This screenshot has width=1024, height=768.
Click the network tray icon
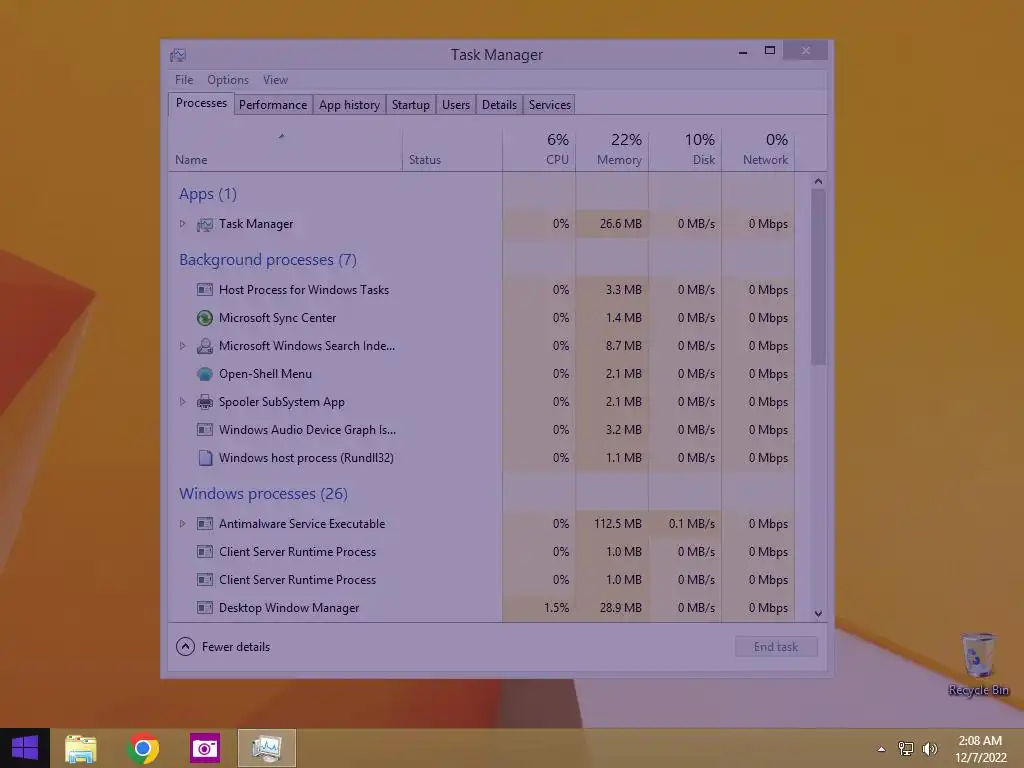[906, 748]
